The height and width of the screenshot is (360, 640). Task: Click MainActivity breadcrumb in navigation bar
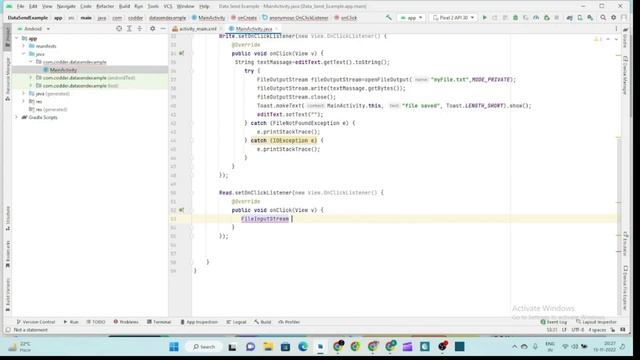[208, 18]
